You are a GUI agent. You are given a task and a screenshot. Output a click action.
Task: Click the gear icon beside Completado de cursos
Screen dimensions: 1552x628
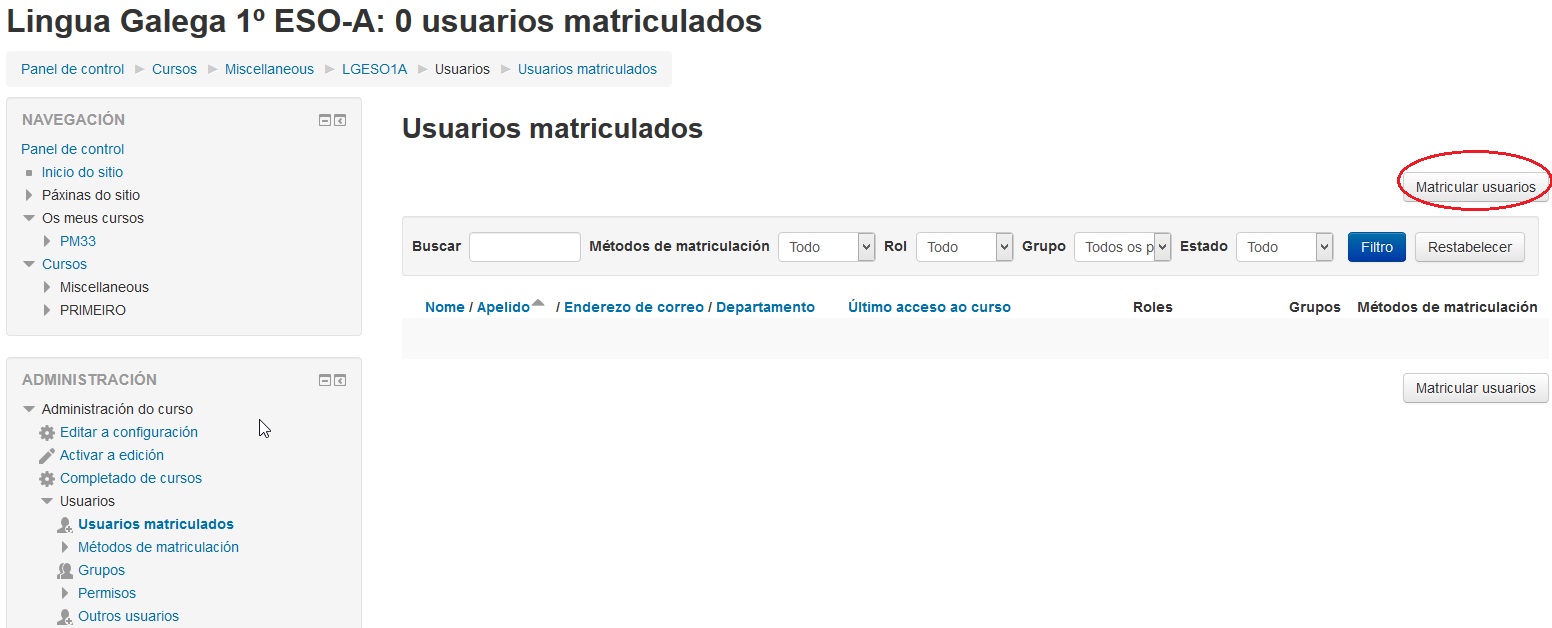click(47, 479)
